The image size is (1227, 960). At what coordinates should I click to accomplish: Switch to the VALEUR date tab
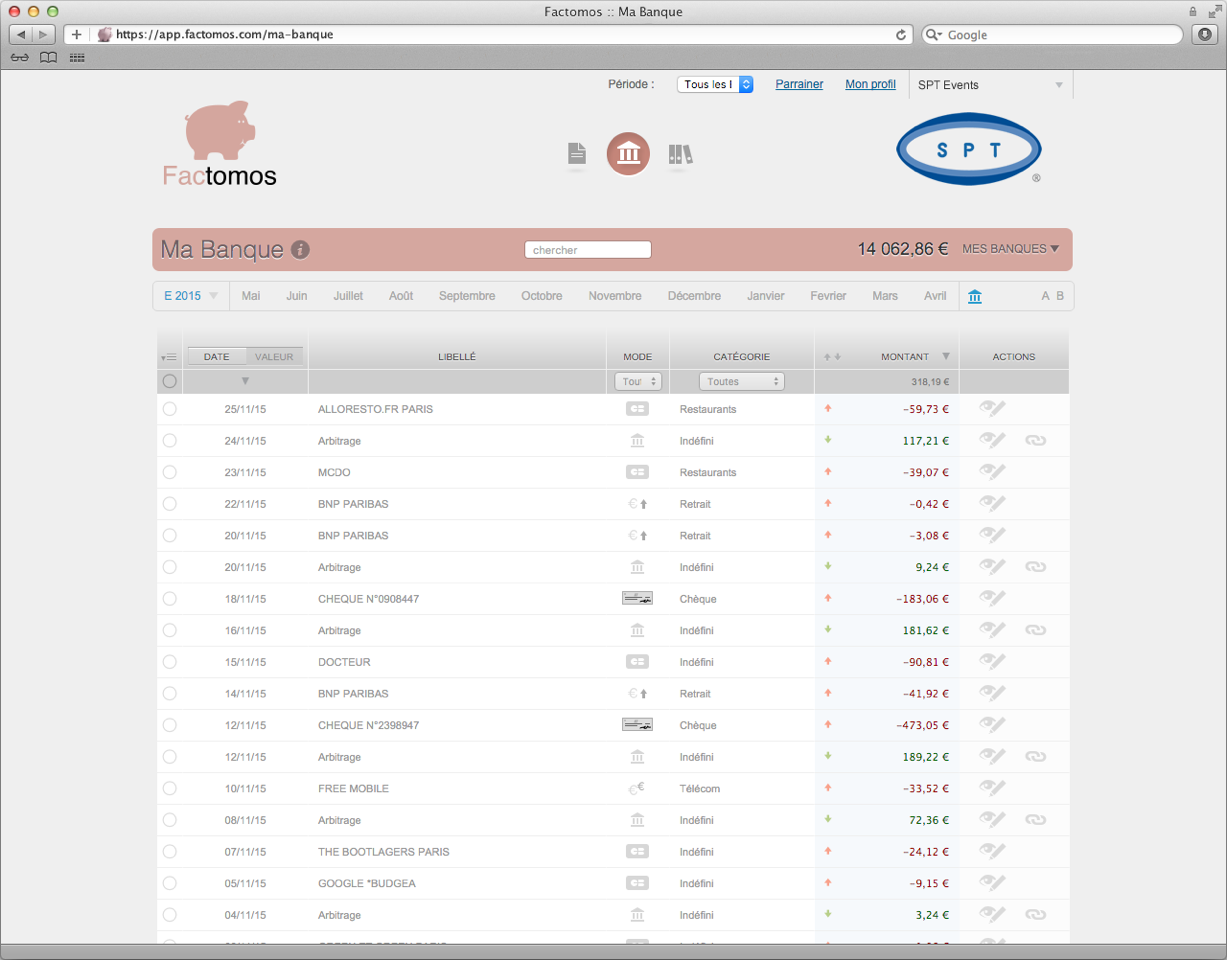[274, 357]
